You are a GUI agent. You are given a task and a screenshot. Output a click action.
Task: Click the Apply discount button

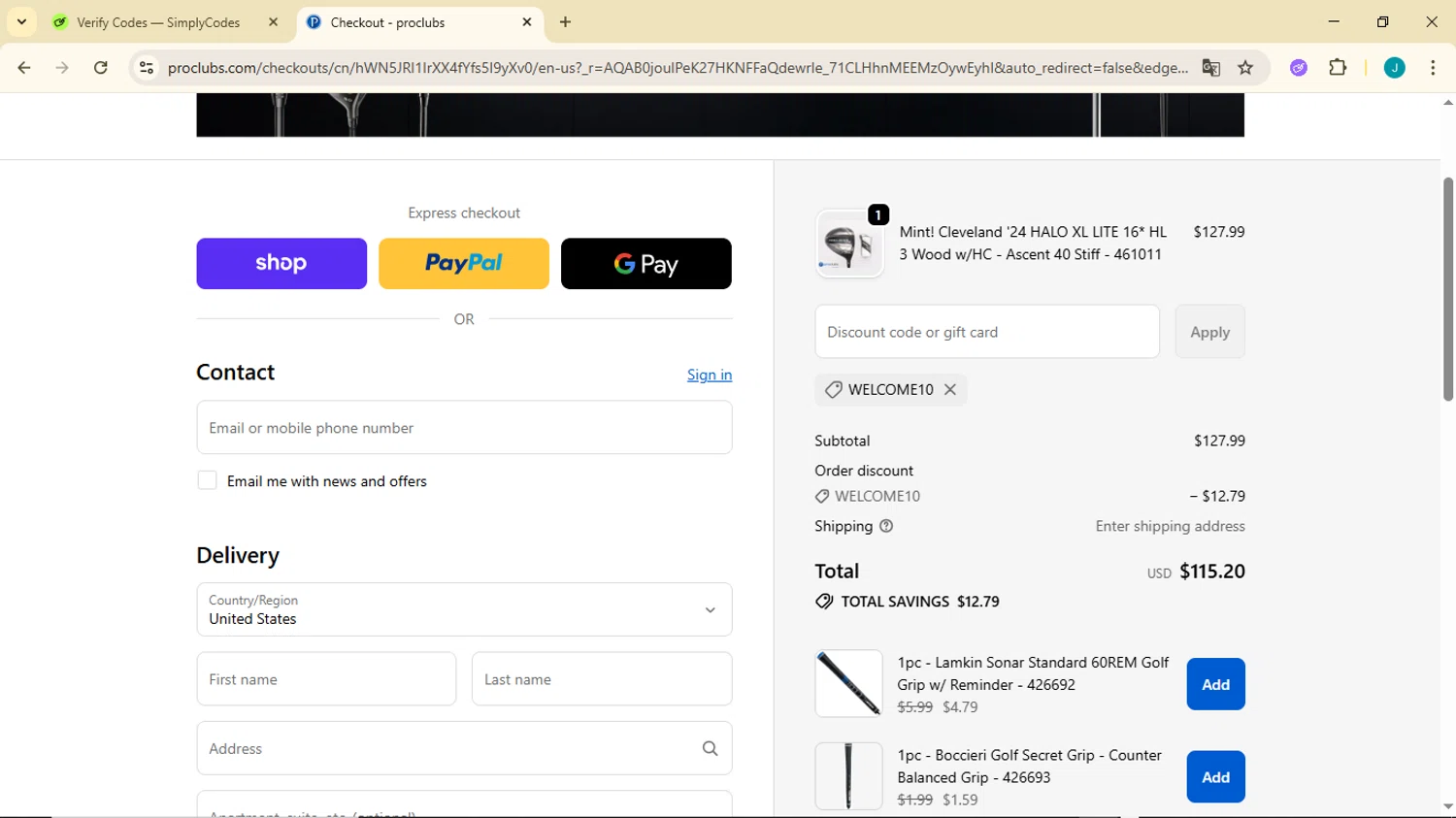[1209, 332]
